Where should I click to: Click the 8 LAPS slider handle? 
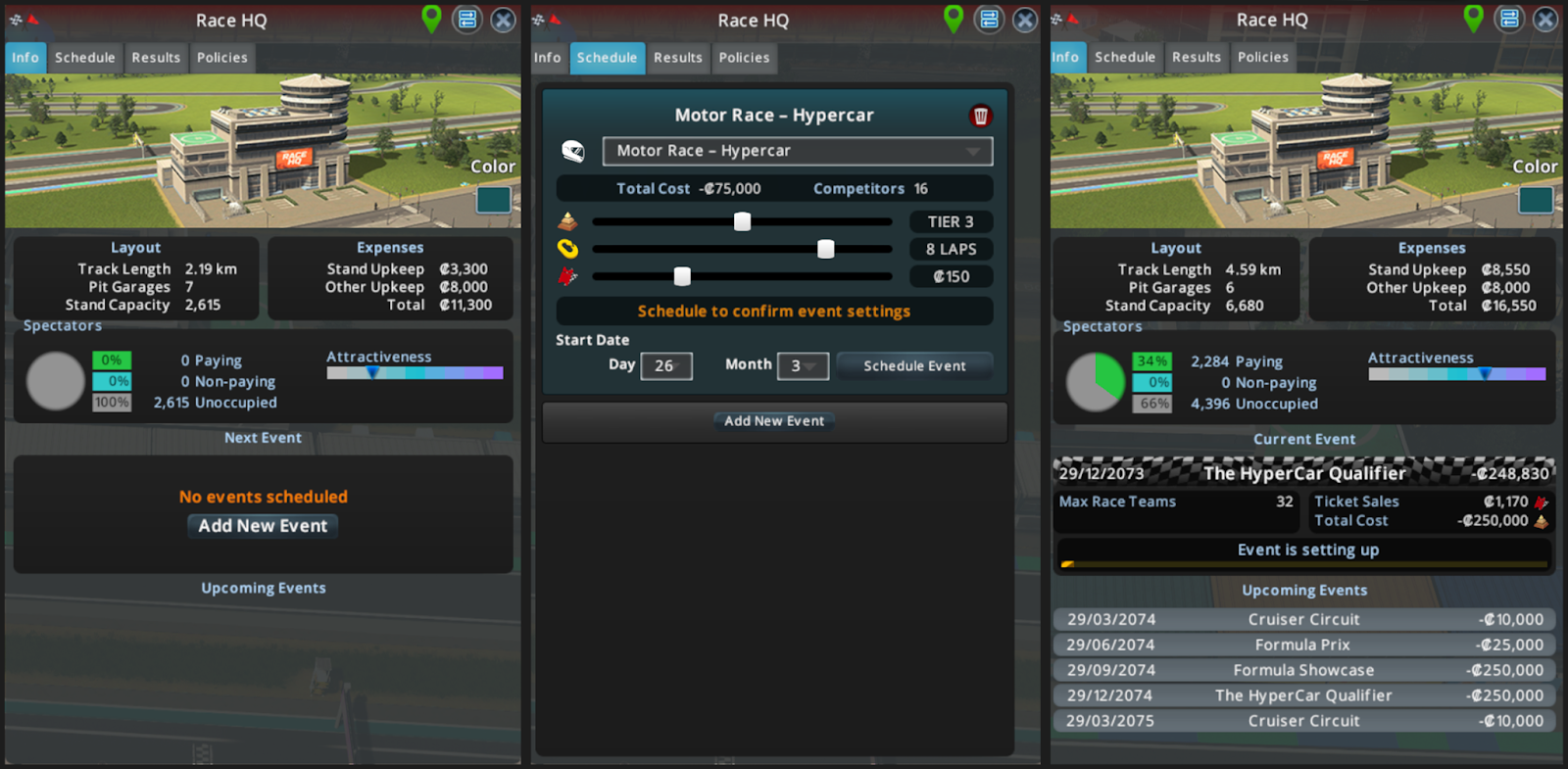826,249
